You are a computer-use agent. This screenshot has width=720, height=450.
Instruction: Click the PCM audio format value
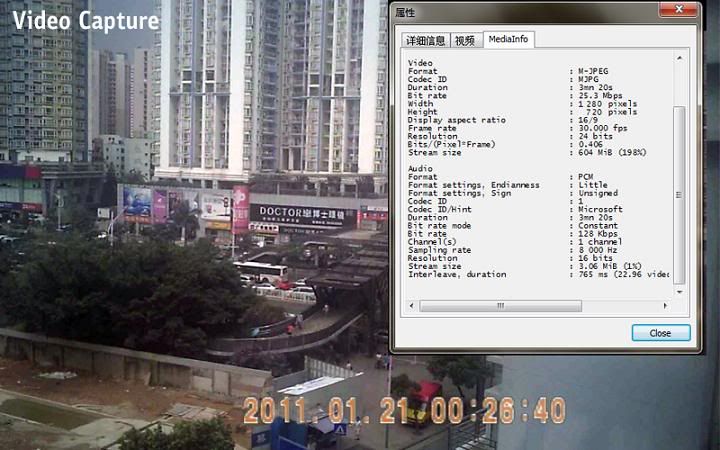(x=585, y=177)
